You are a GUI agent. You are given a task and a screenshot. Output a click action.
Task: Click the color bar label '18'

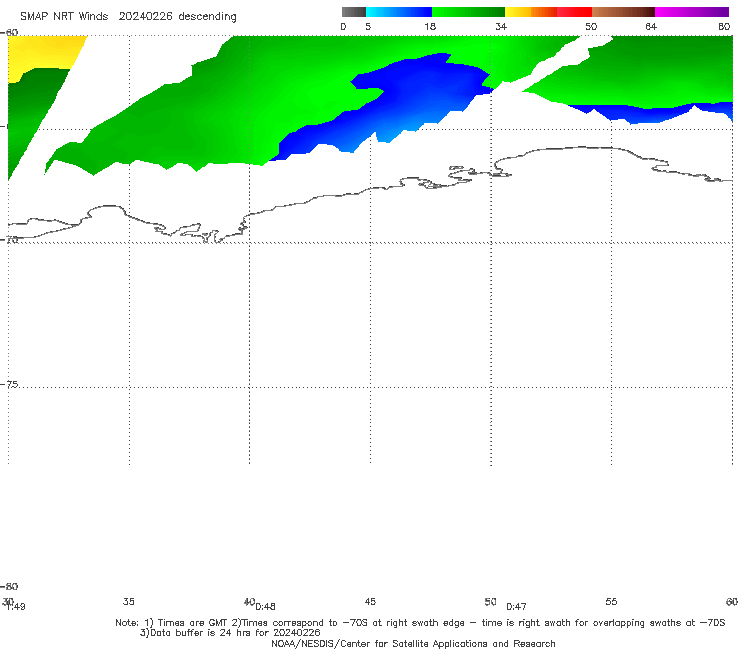430,26
